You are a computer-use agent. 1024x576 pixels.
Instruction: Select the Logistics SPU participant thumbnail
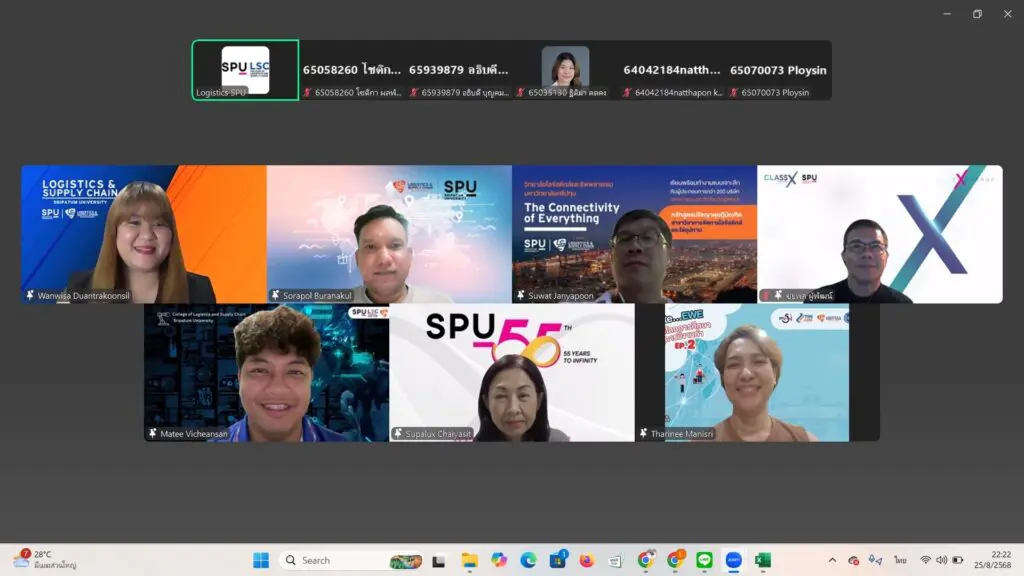(x=246, y=70)
